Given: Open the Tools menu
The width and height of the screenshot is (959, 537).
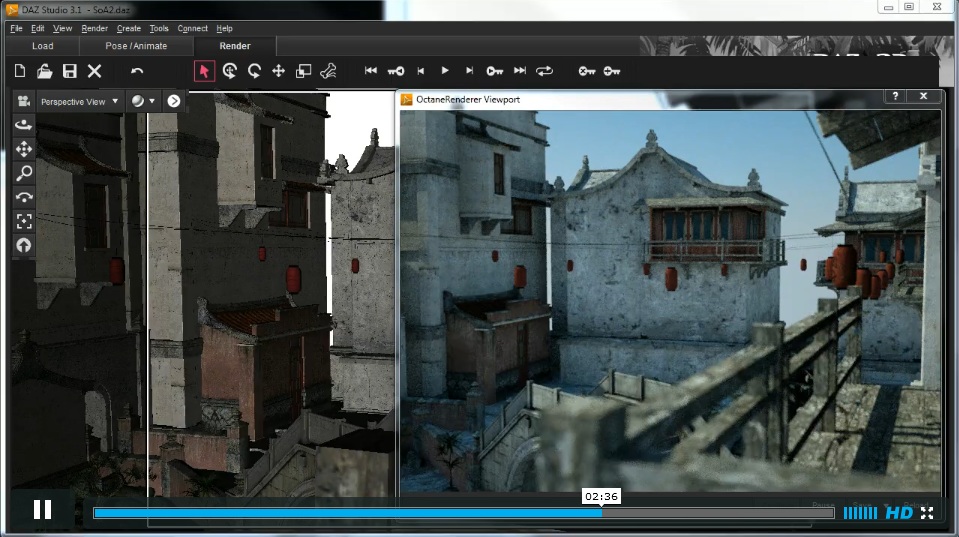Looking at the screenshot, I should (159, 28).
